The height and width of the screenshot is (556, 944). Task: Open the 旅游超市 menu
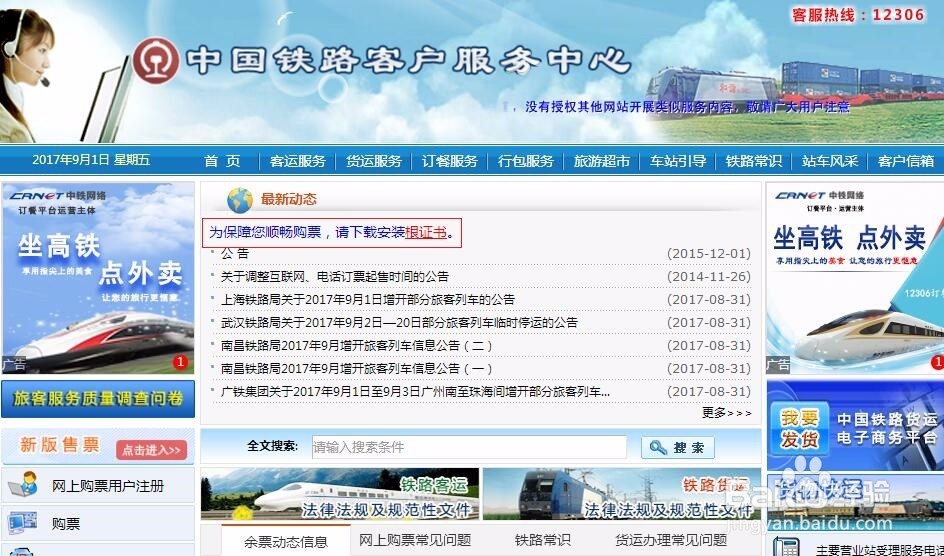coord(601,161)
